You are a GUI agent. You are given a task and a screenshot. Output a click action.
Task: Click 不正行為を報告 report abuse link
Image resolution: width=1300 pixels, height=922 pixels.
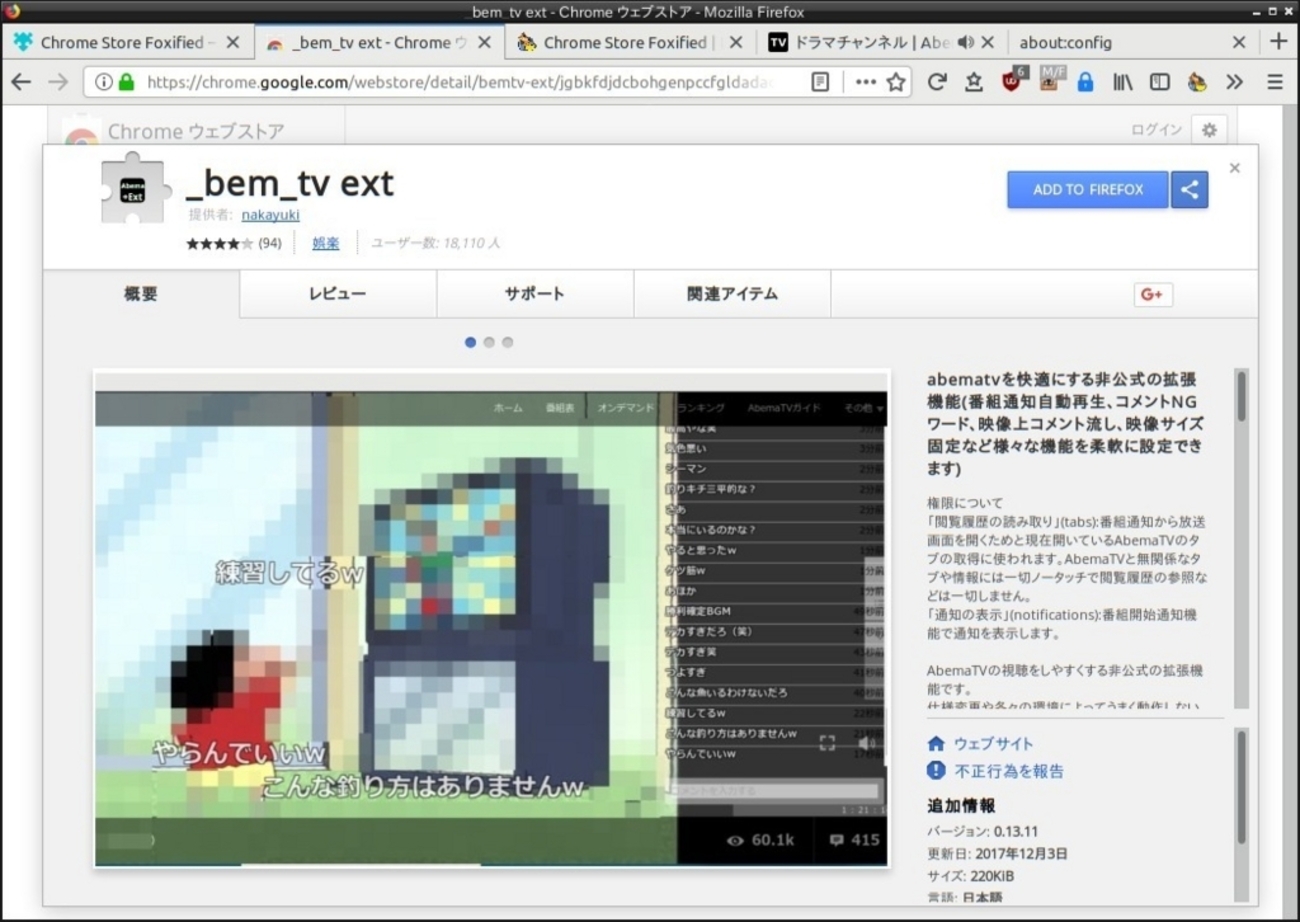coord(1009,771)
